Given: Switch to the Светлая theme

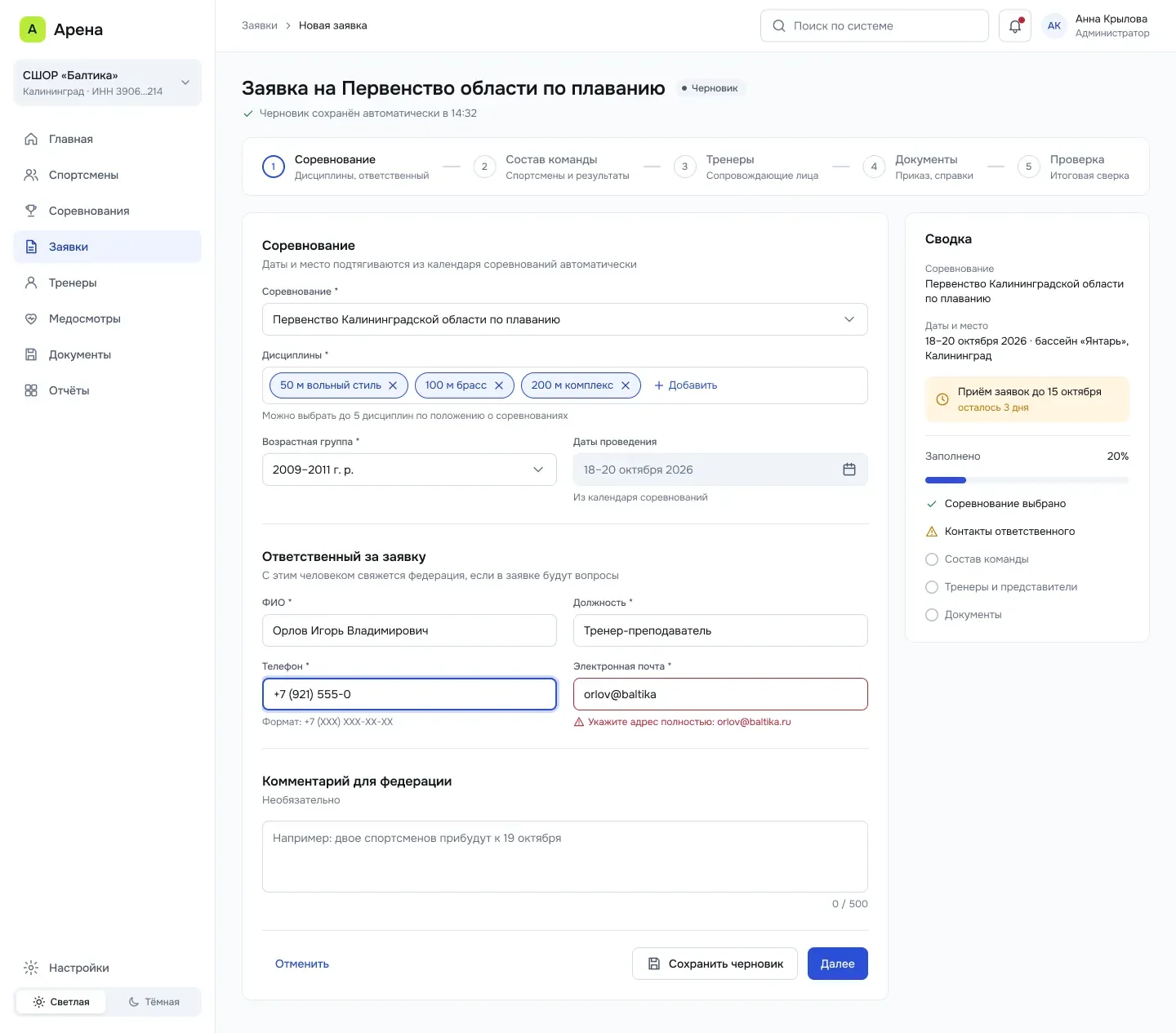Looking at the screenshot, I should pyautogui.click(x=60, y=1002).
